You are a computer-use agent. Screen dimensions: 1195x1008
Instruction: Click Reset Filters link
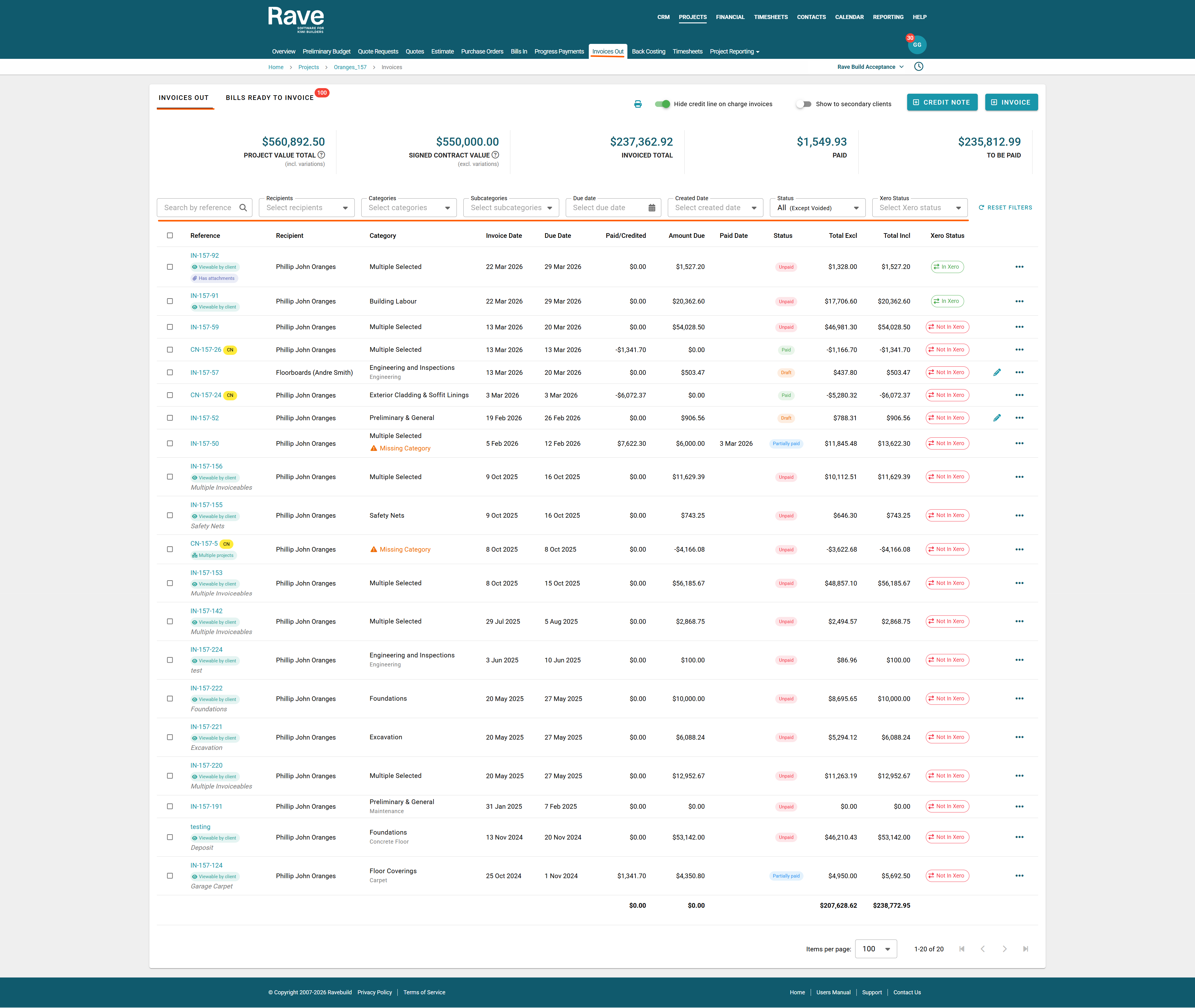pyautogui.click(x=1005, y=208)
